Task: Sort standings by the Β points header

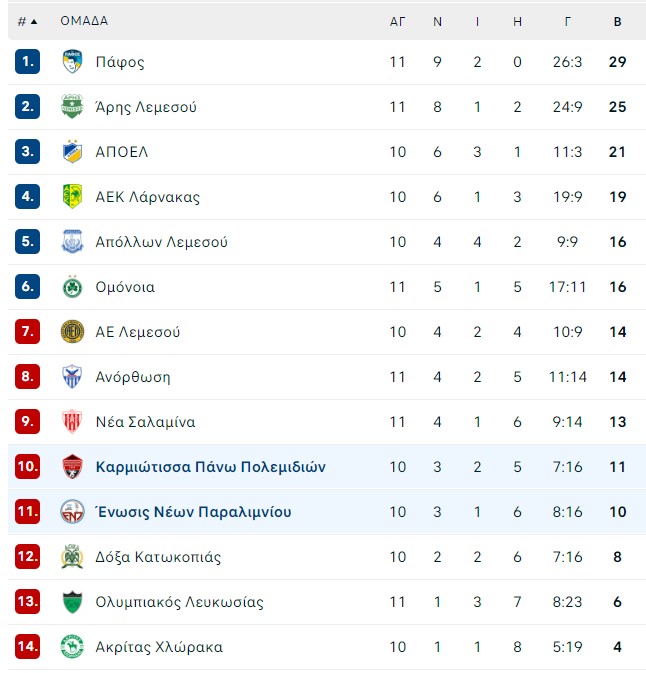Action: click(617, 21)
